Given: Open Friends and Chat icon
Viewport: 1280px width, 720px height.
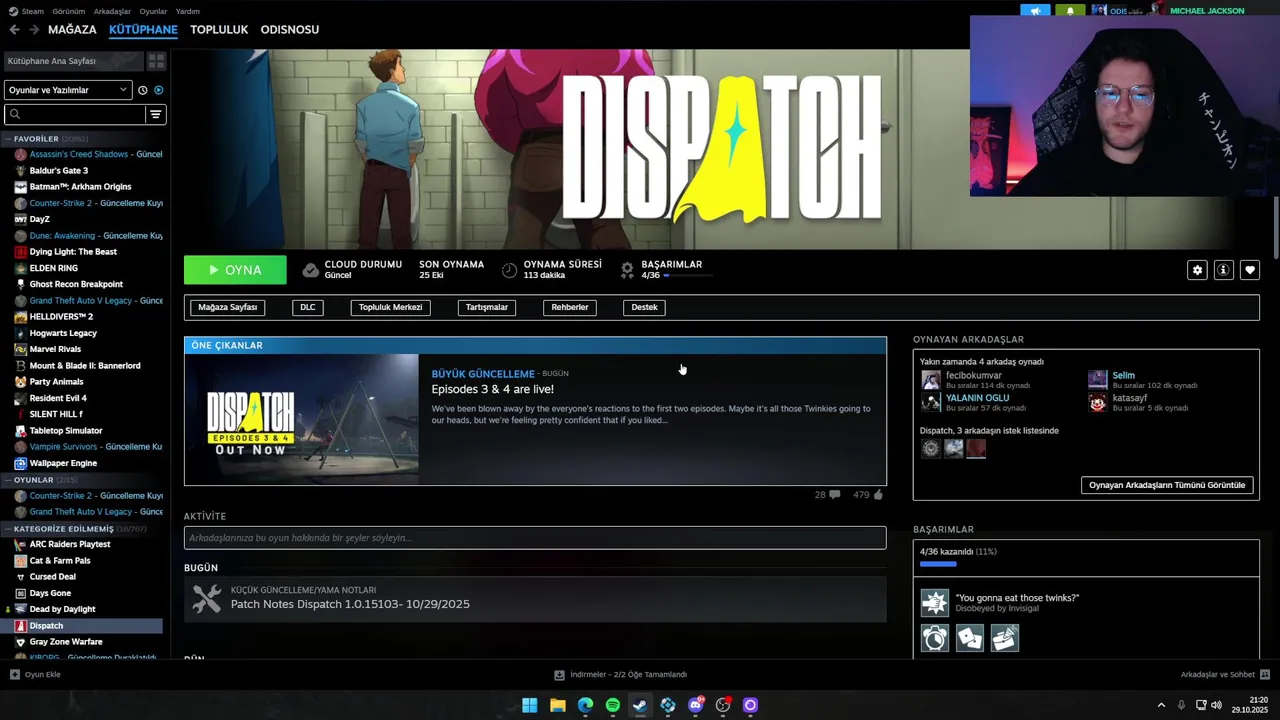Looking at the screenshot, I should click(x=1265, y=675).
